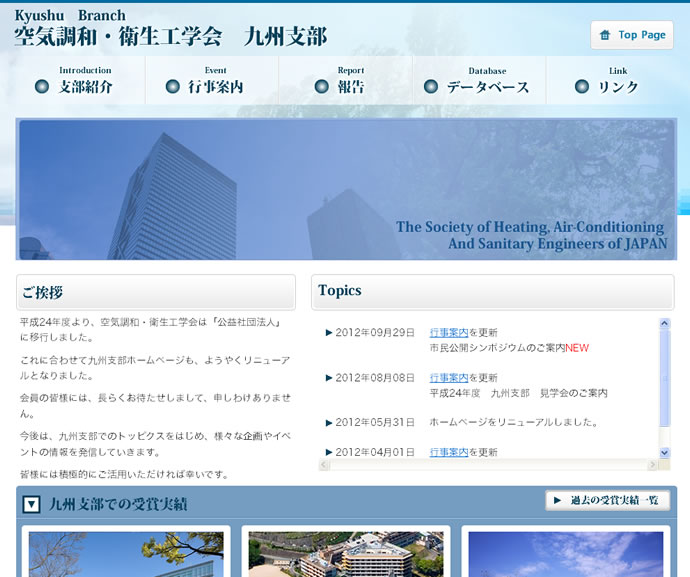Click the round bullet icon beside リンク
Screen dimensions: 690x577
tap(581, 87)
